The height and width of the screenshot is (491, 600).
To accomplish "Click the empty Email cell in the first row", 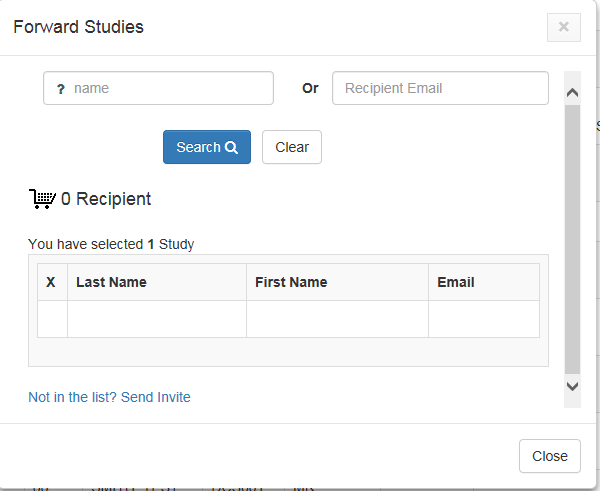I will click(484, 319).
